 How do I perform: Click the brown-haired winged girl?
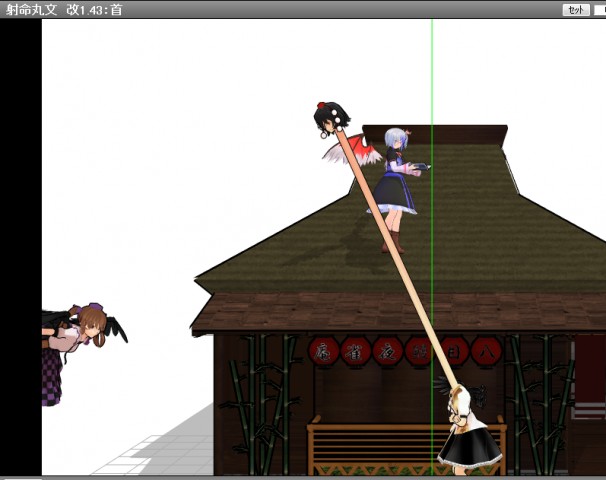coord(83,354)
